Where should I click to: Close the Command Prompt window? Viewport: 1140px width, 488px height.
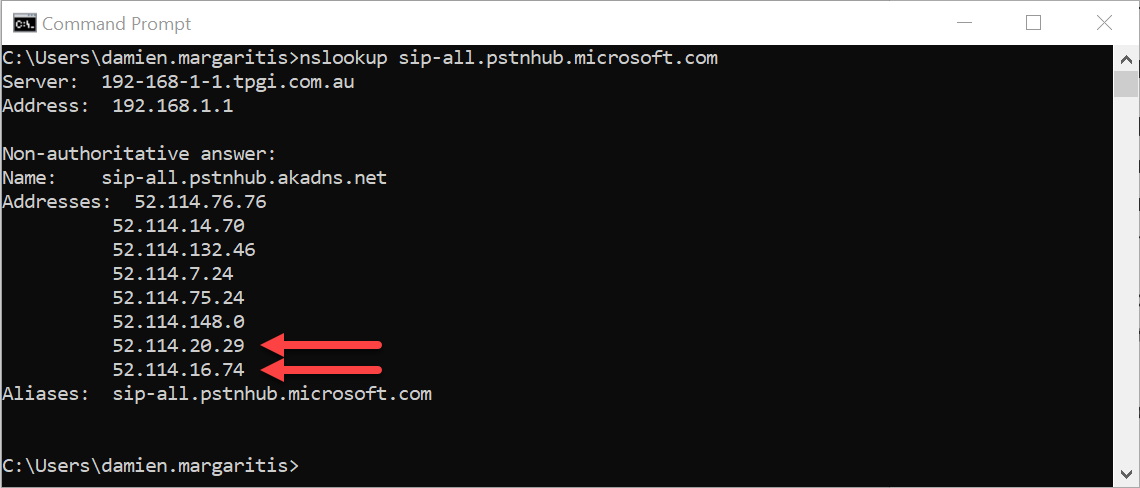[1103, 23]
